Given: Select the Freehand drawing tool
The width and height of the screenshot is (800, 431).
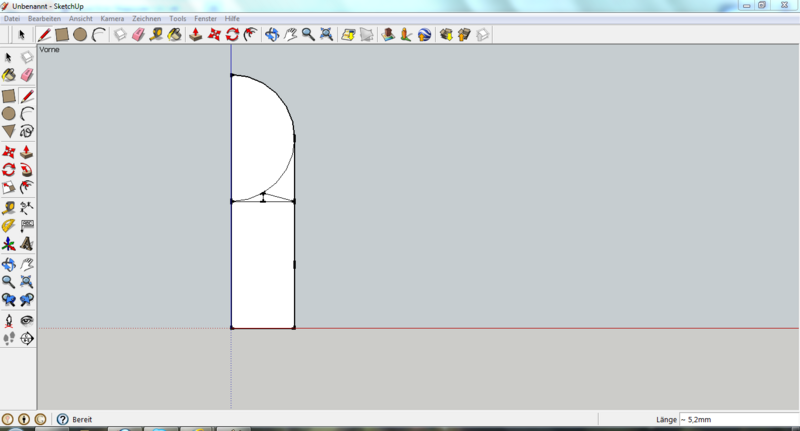Looking at the screenshot, I should [27, 131].
